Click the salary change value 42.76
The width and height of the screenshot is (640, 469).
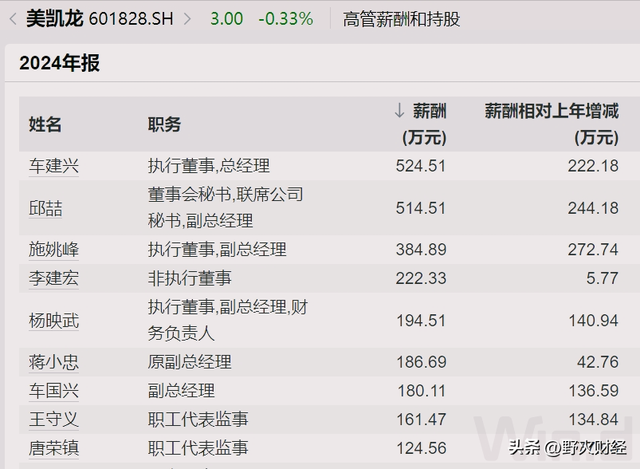[598, 362]
